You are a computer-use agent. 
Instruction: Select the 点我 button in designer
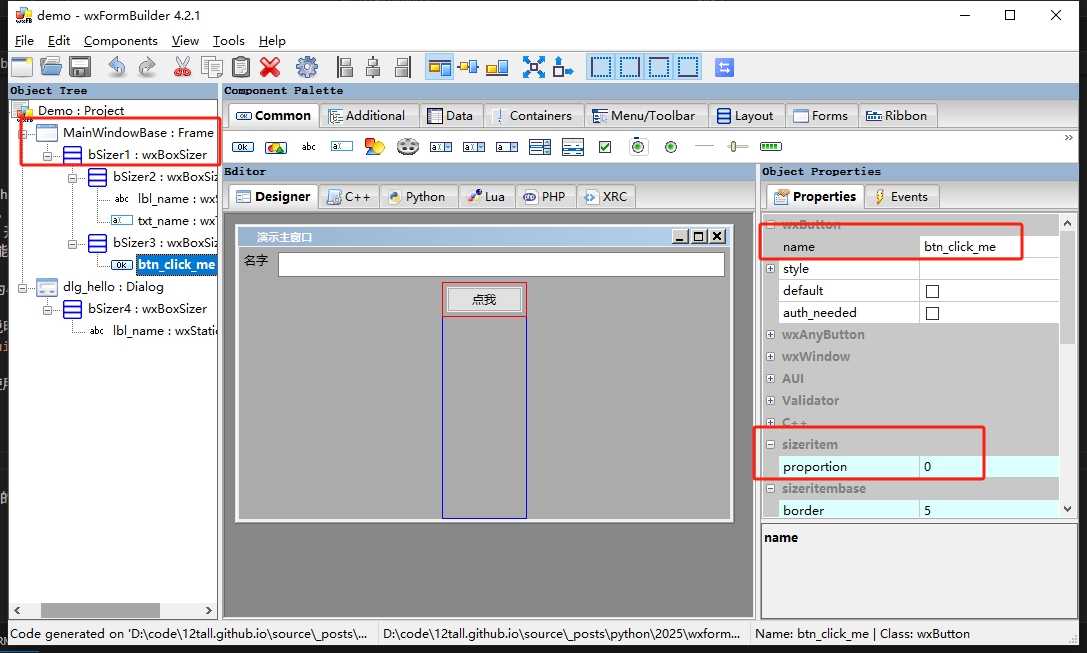tap(485, 299)
